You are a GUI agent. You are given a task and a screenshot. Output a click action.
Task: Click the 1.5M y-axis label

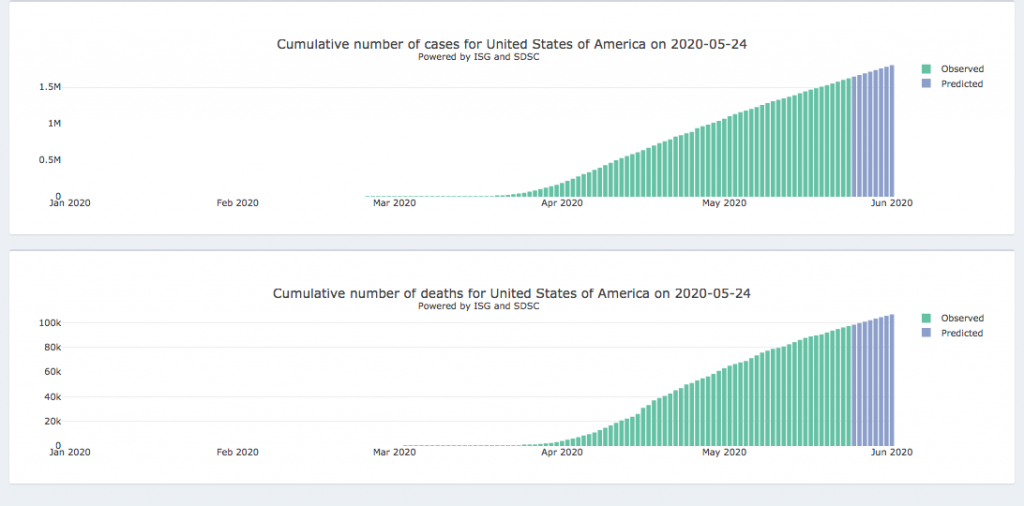click(51, 87)
